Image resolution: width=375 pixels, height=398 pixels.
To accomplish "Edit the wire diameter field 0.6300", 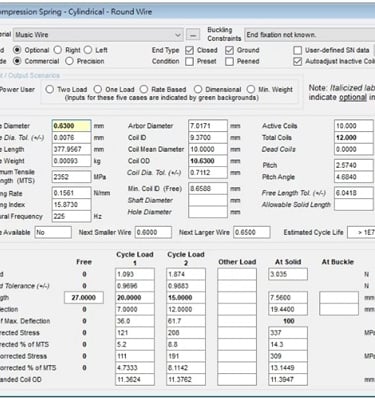I will coord(71,126).
